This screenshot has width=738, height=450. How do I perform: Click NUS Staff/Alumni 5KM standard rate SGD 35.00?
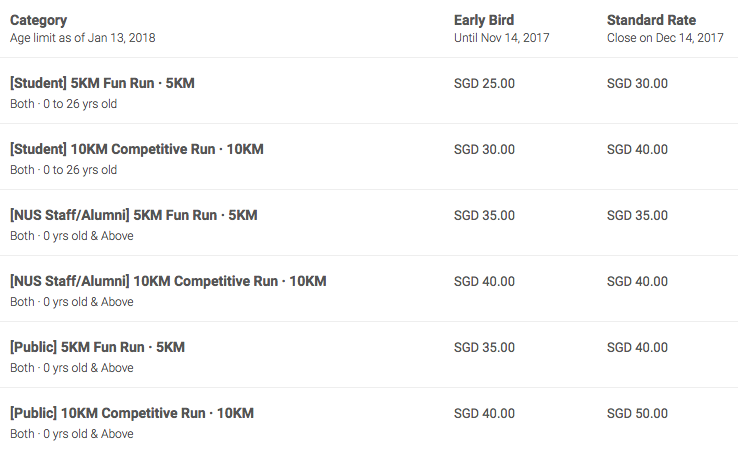click(637, 215)
